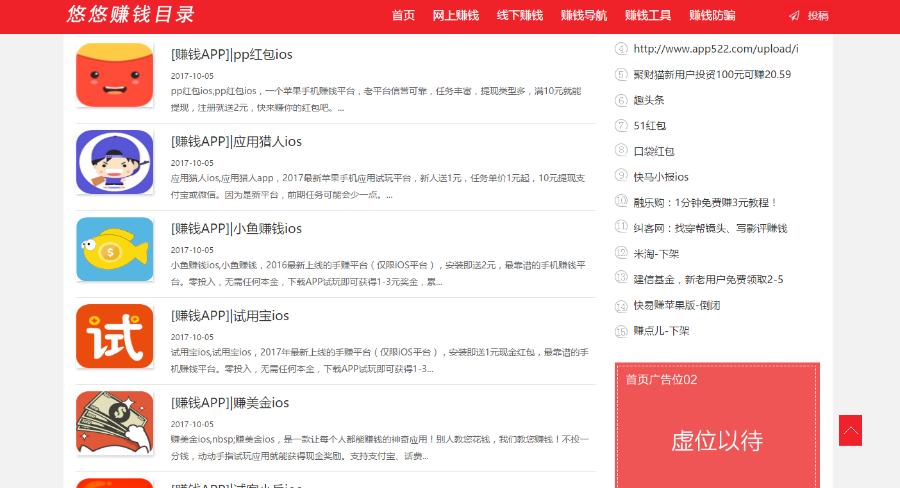This screenshot has width=900, height=488.
Task: Go to 首页 in the navigation bar
Action: (403, 16)
